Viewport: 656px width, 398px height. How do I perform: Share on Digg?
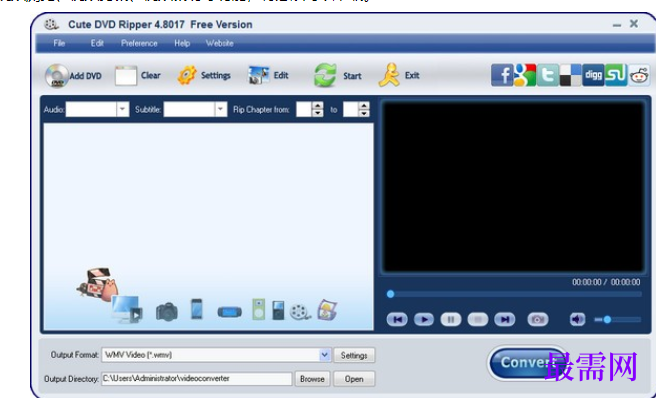tap(593, 75)
